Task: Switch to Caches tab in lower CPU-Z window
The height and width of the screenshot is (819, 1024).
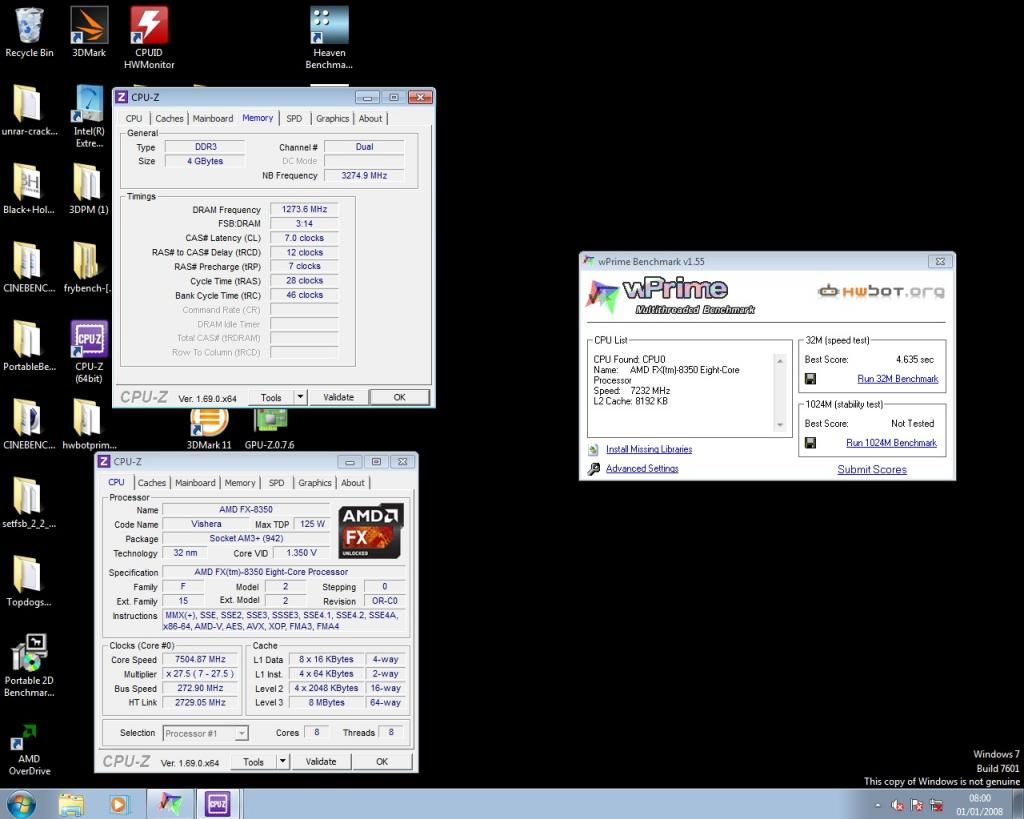Action: click(x=152, y=483)
